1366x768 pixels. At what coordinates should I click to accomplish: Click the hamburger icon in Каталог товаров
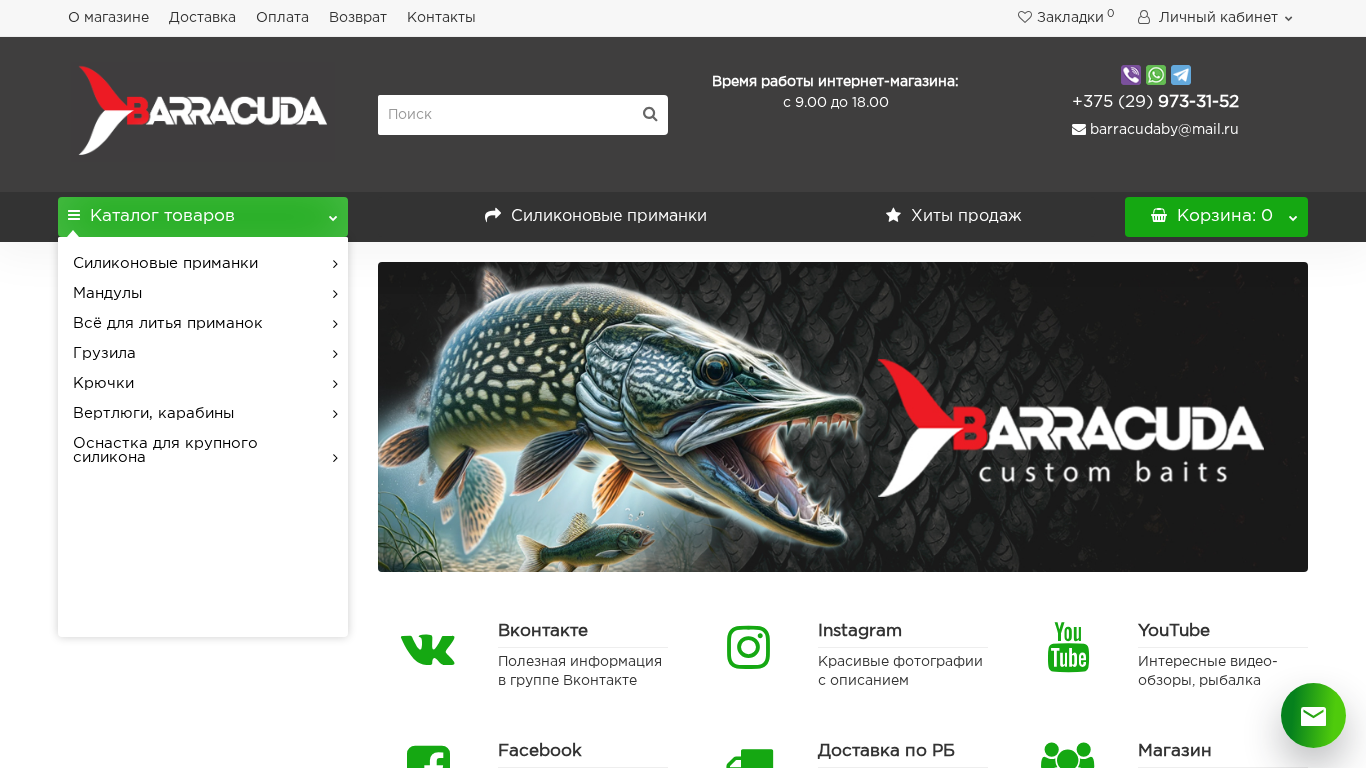[74, 215]
